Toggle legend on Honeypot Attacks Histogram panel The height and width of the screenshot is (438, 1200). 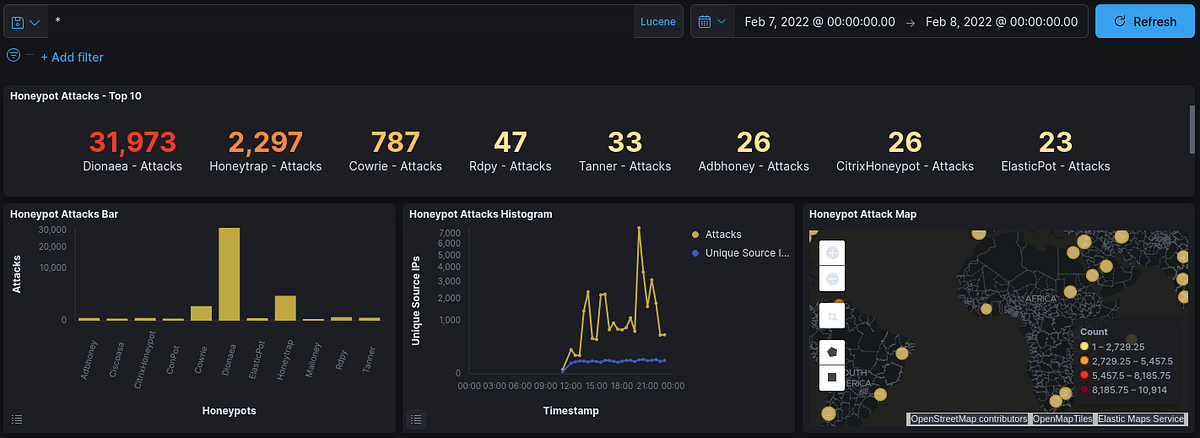[417, 419]
